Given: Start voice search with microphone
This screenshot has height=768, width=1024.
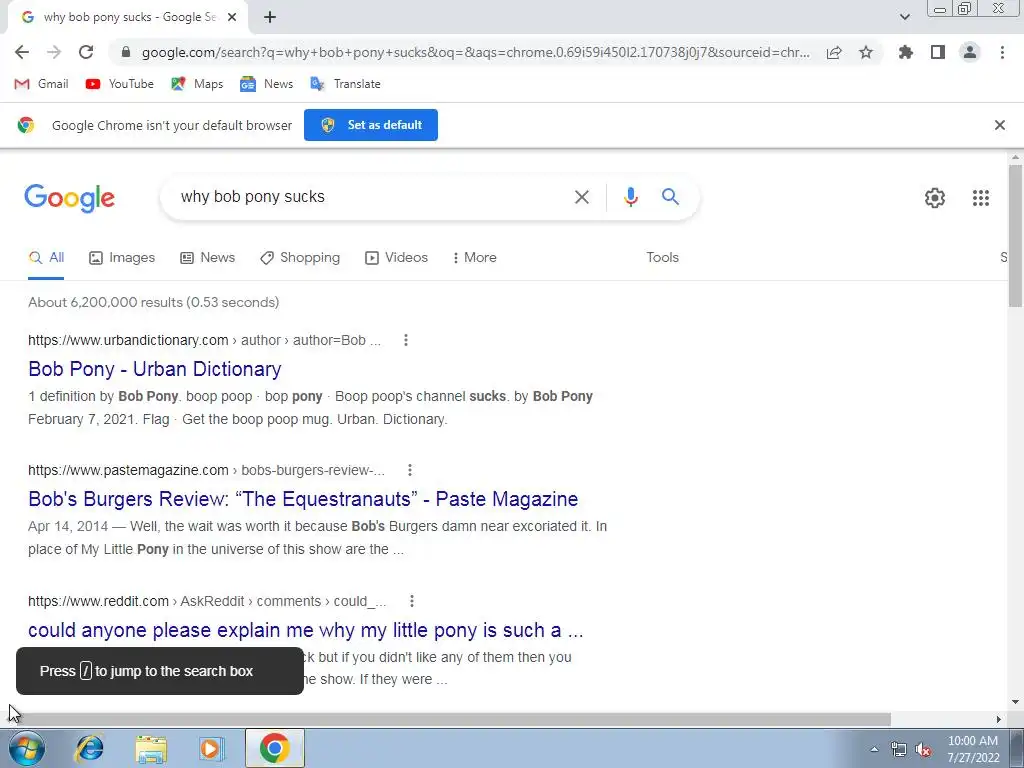Looking at the screenshot, I should (630, 197).
